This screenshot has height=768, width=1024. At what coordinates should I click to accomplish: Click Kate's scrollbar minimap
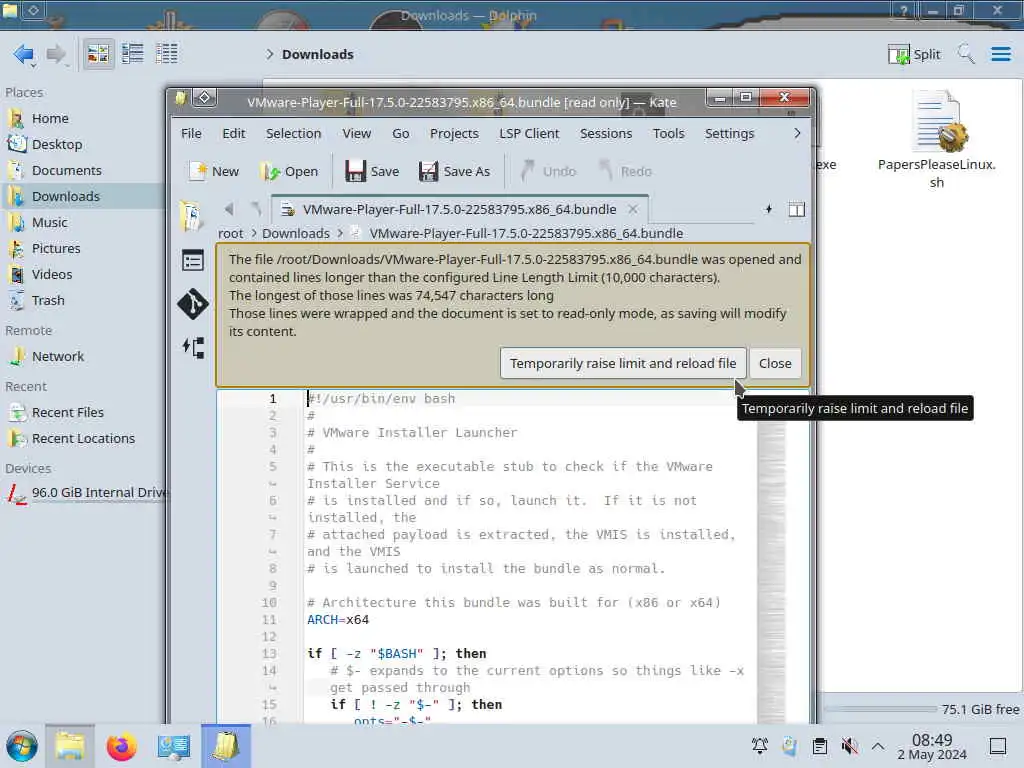point(772,555)
